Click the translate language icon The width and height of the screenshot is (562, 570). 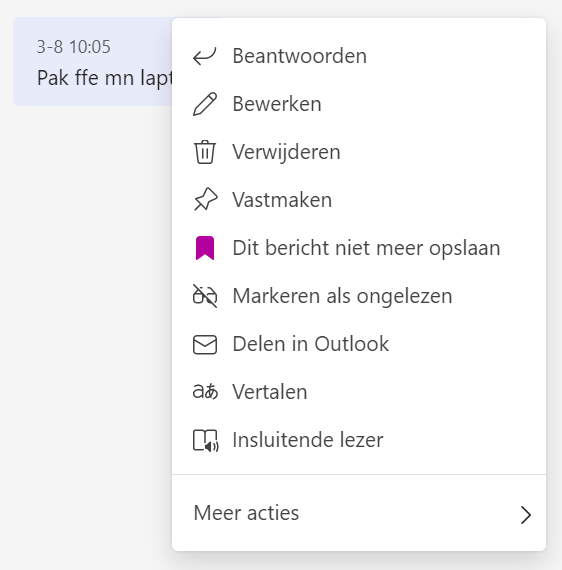coord(205,392)
